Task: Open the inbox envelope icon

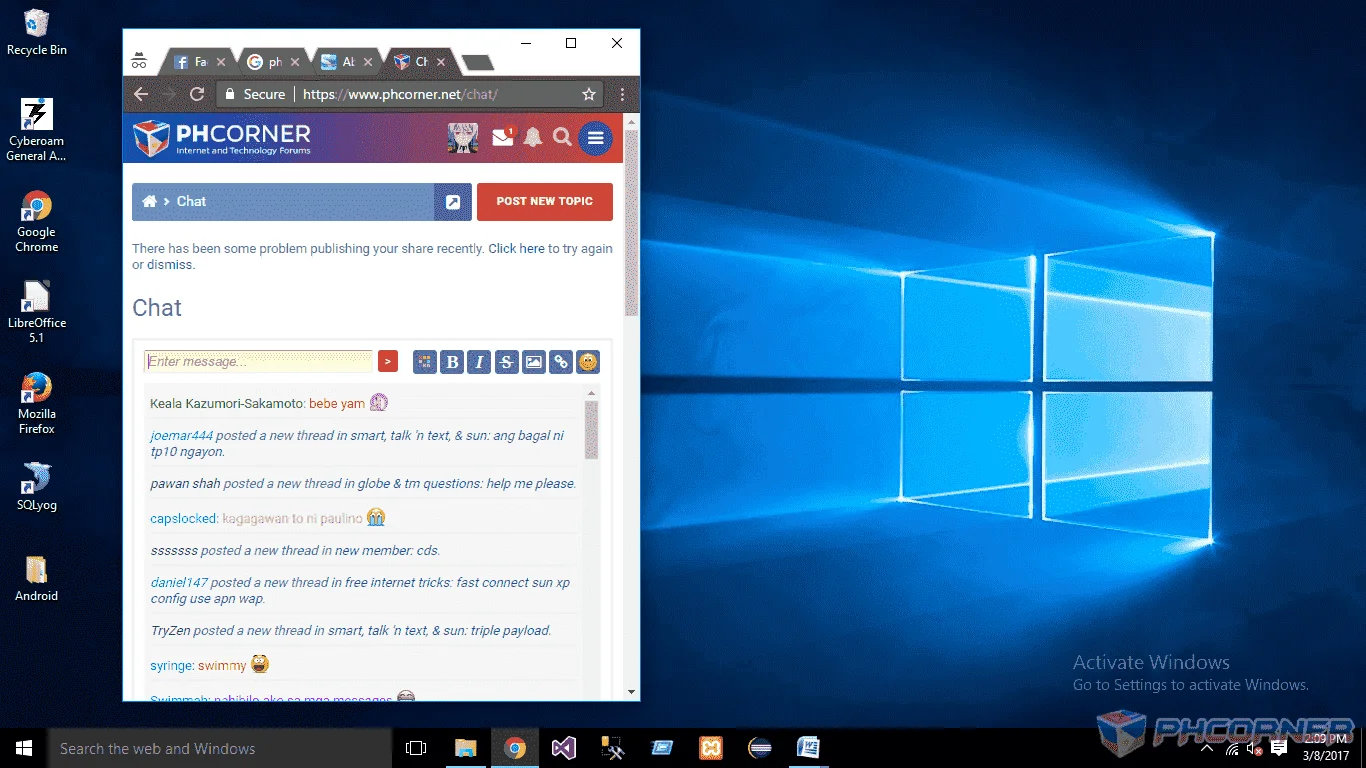Action: [x=503, y=137]
